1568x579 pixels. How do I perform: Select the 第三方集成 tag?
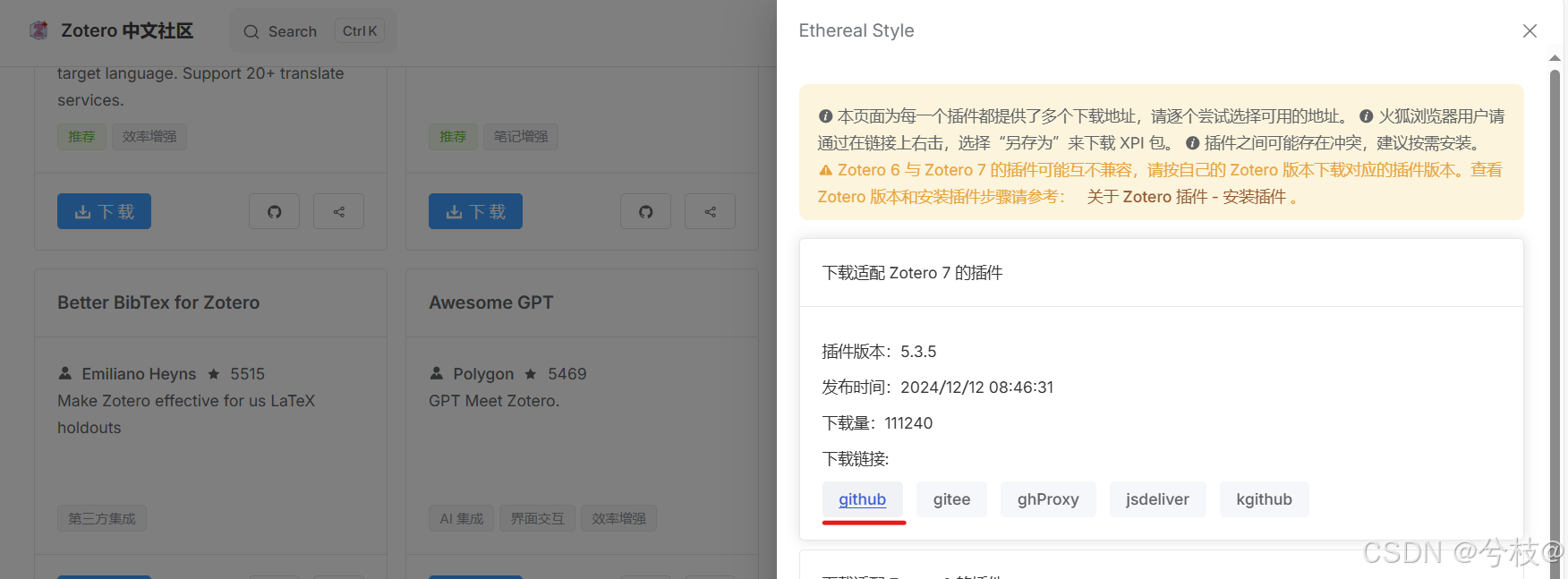102,518
